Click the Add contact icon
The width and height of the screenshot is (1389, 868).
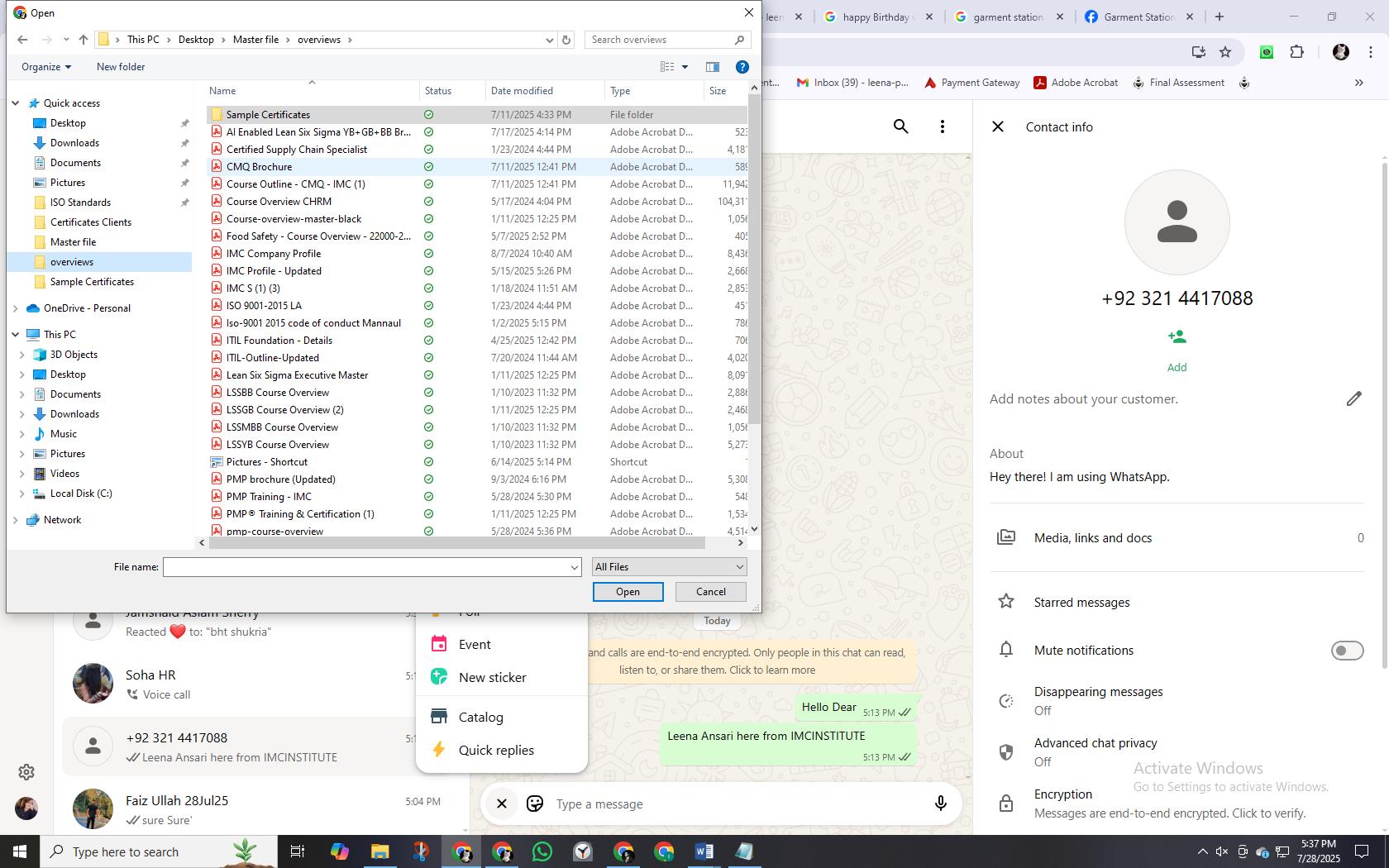[x=1177, y=337]
